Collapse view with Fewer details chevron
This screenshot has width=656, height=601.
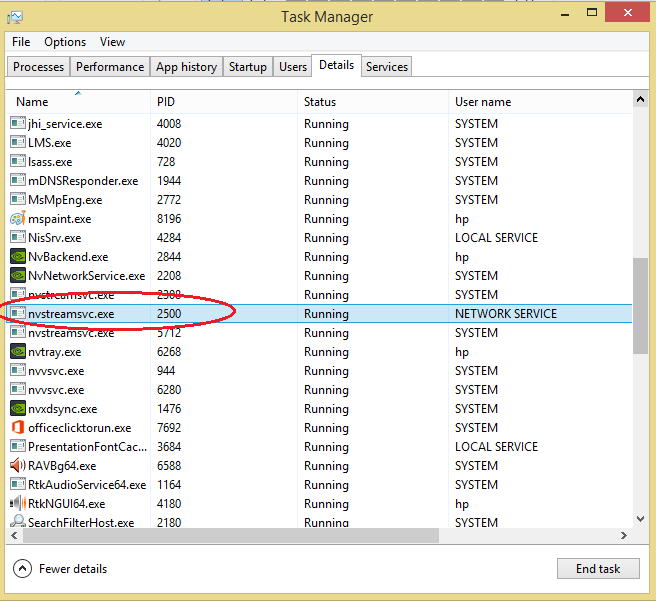tap(22, 569)
